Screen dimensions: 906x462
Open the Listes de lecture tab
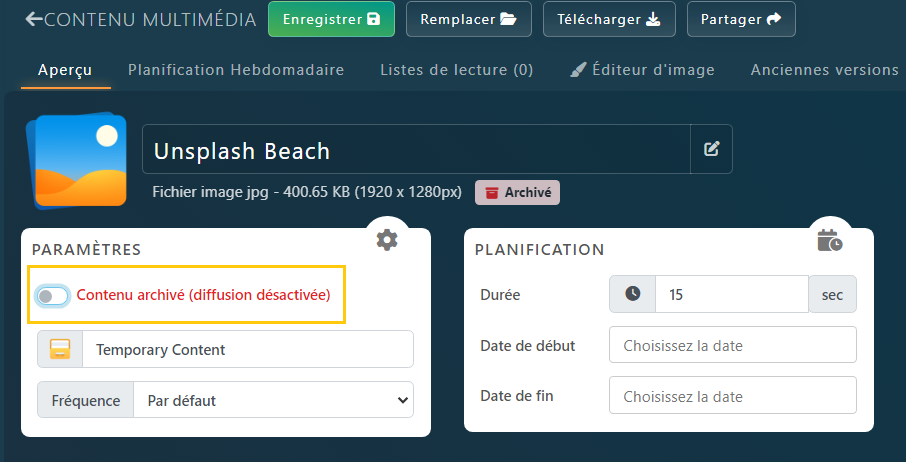[456, 70]
